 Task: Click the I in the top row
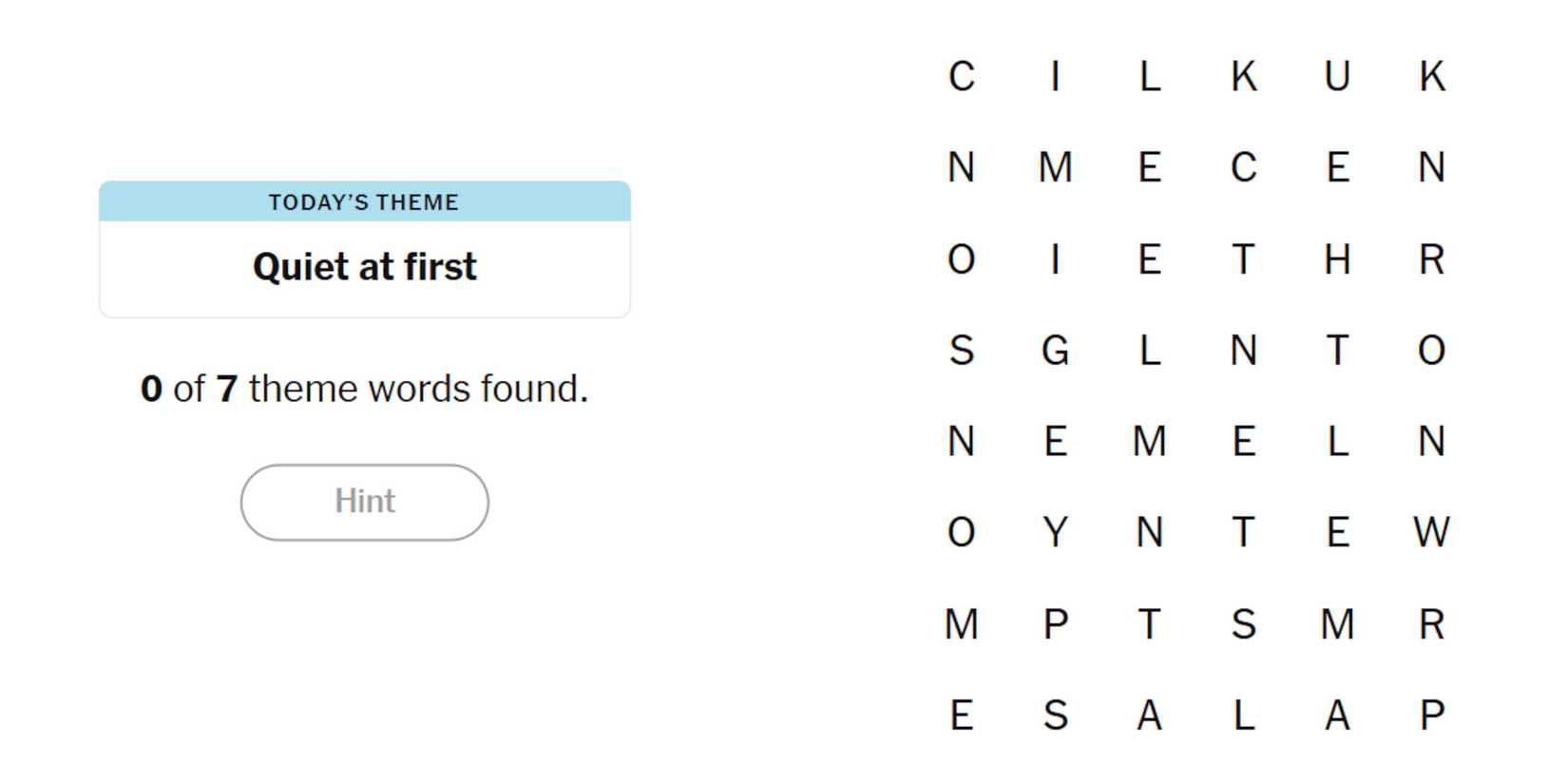click(x=1055, y=76)
